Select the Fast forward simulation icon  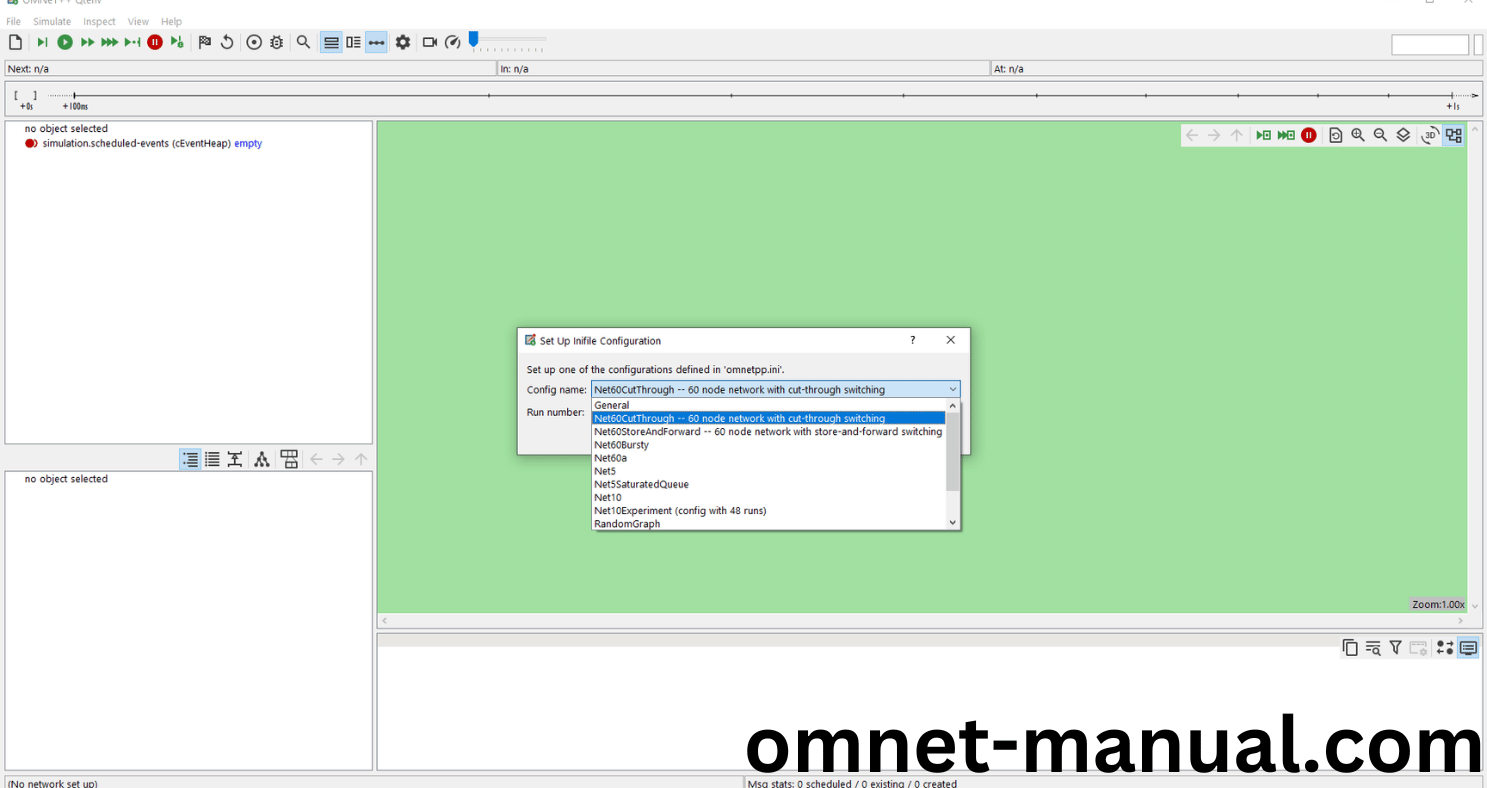point(87,42)
